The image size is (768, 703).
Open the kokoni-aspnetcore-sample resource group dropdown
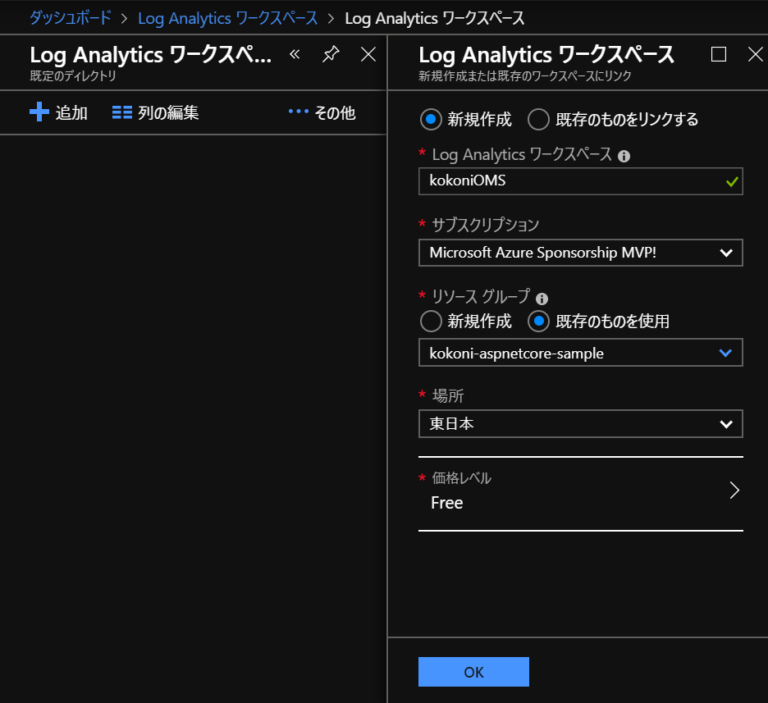pos(580,353)
